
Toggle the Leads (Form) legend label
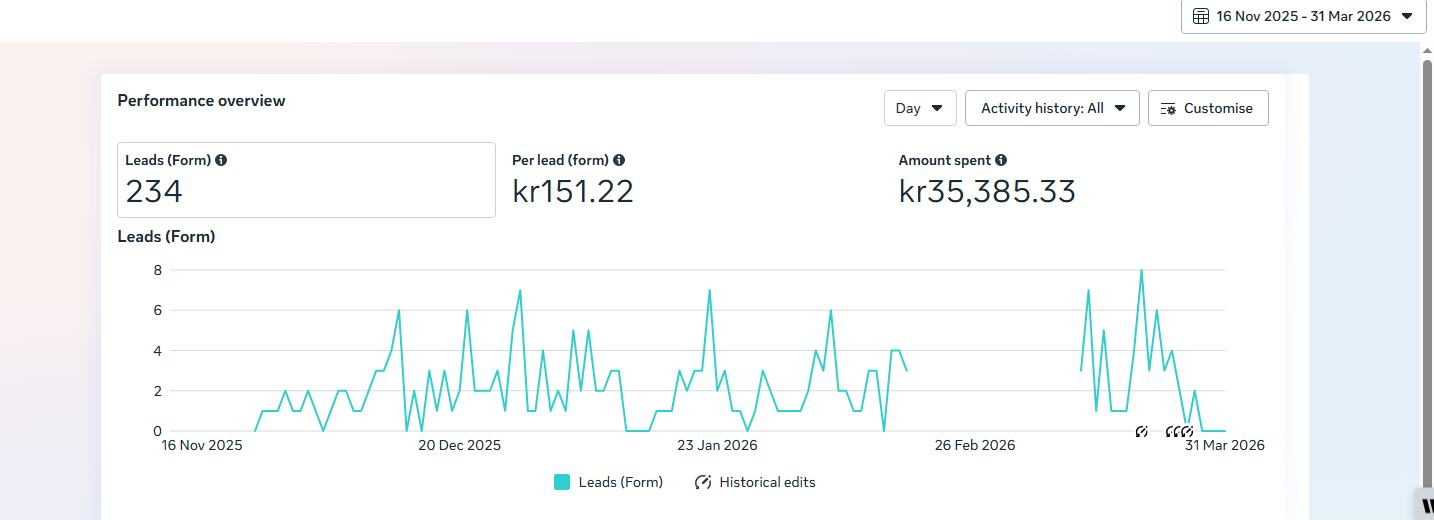coord(620,482)
